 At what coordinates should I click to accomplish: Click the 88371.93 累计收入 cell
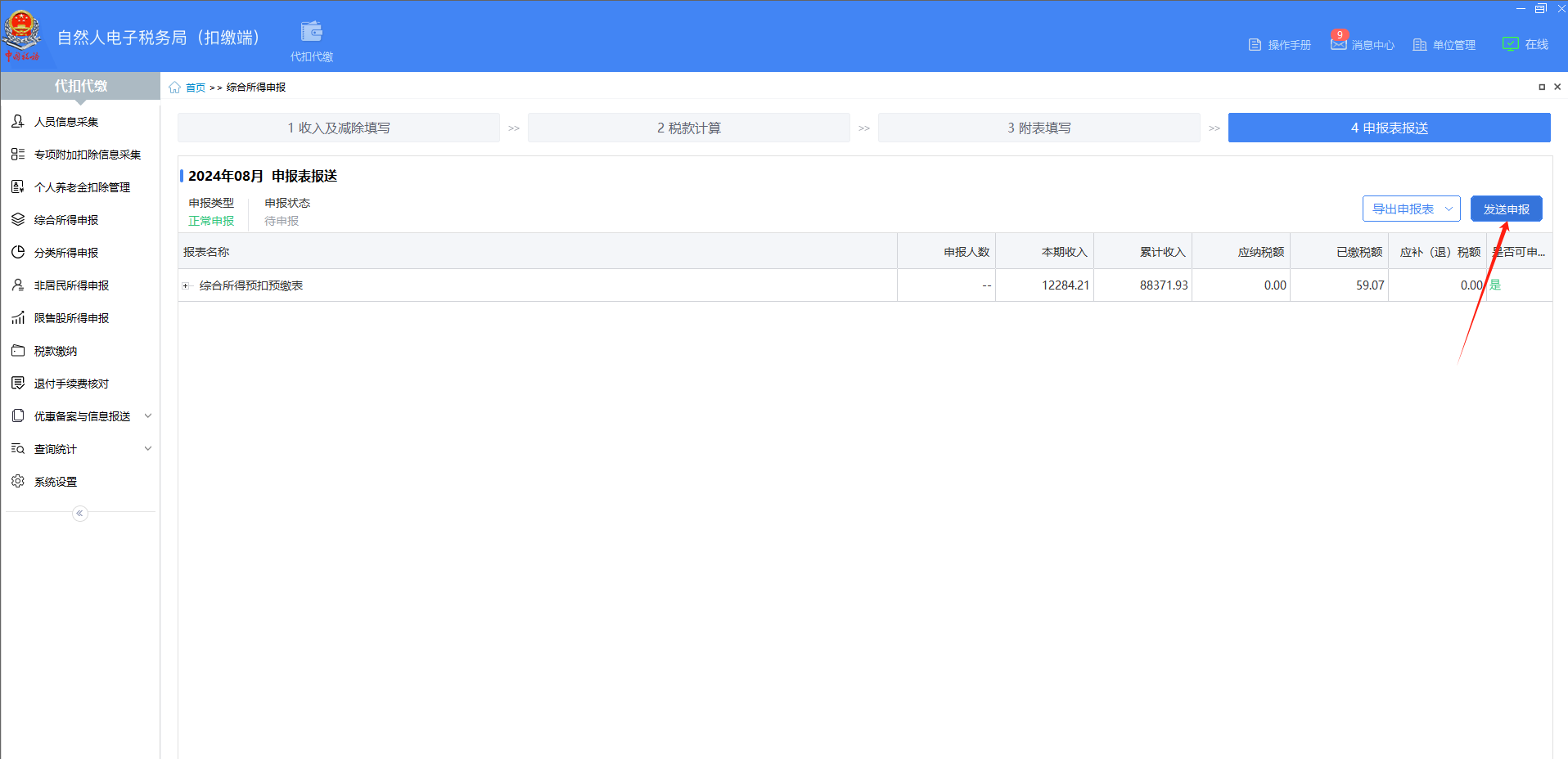point(1143,285)
